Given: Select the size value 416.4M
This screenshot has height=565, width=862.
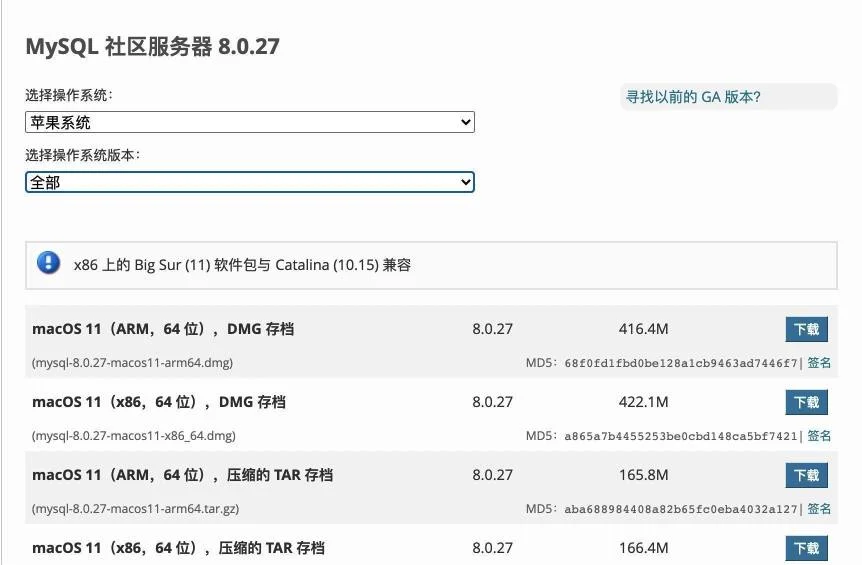Looking at the screenshot, I should click(643, 329).
